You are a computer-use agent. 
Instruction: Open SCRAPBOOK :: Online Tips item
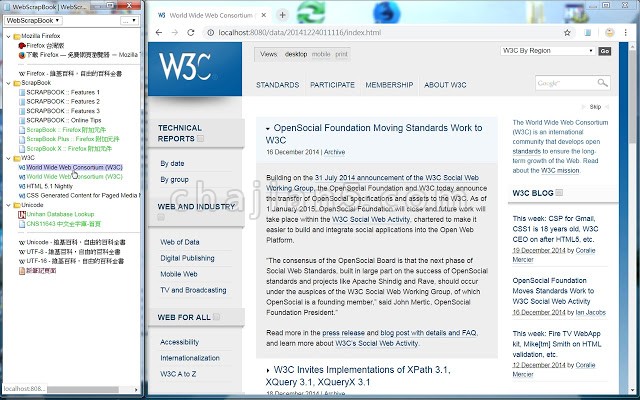click(x=64, y=121)
